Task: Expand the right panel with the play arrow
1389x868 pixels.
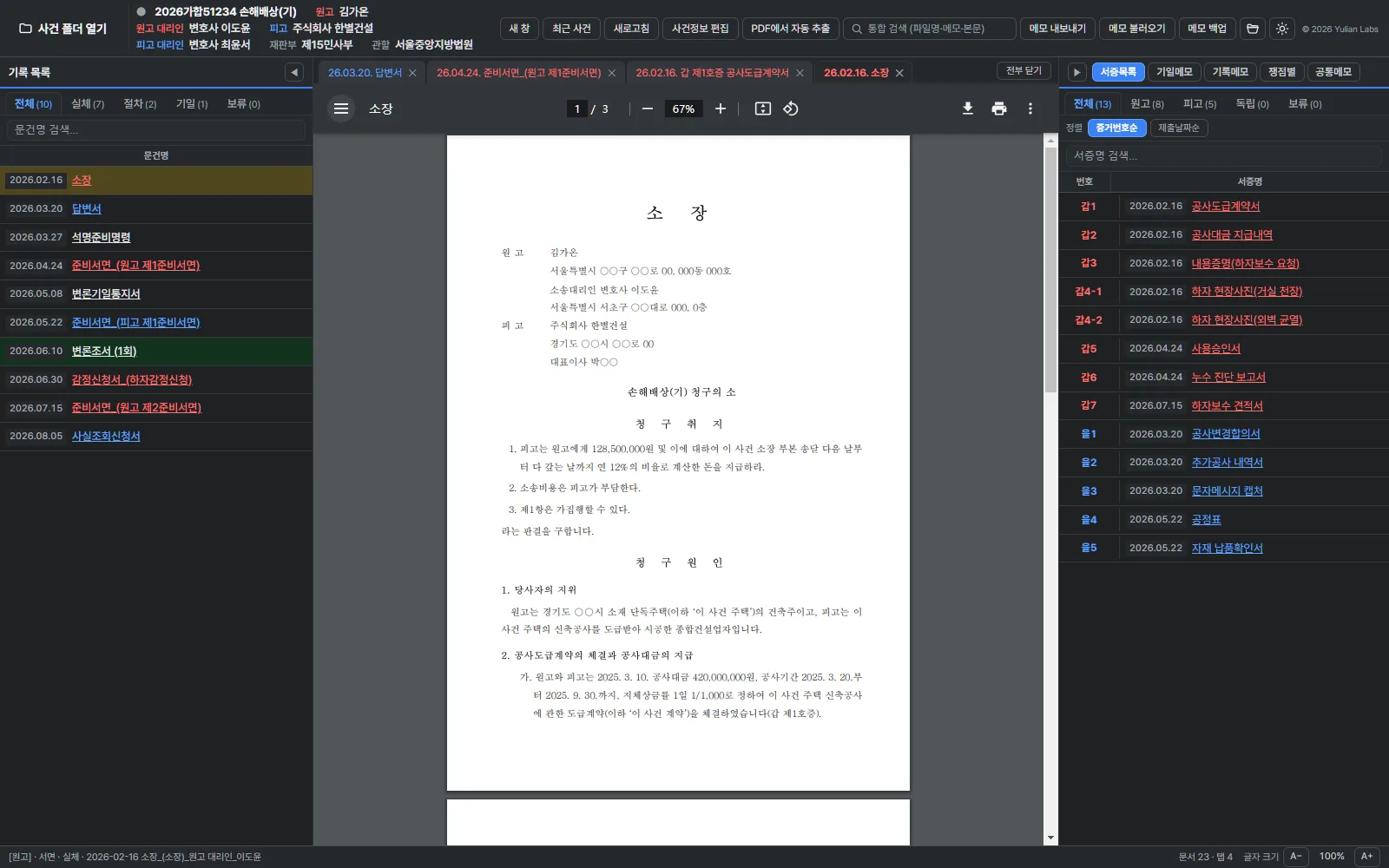Action: [1076, 72]
